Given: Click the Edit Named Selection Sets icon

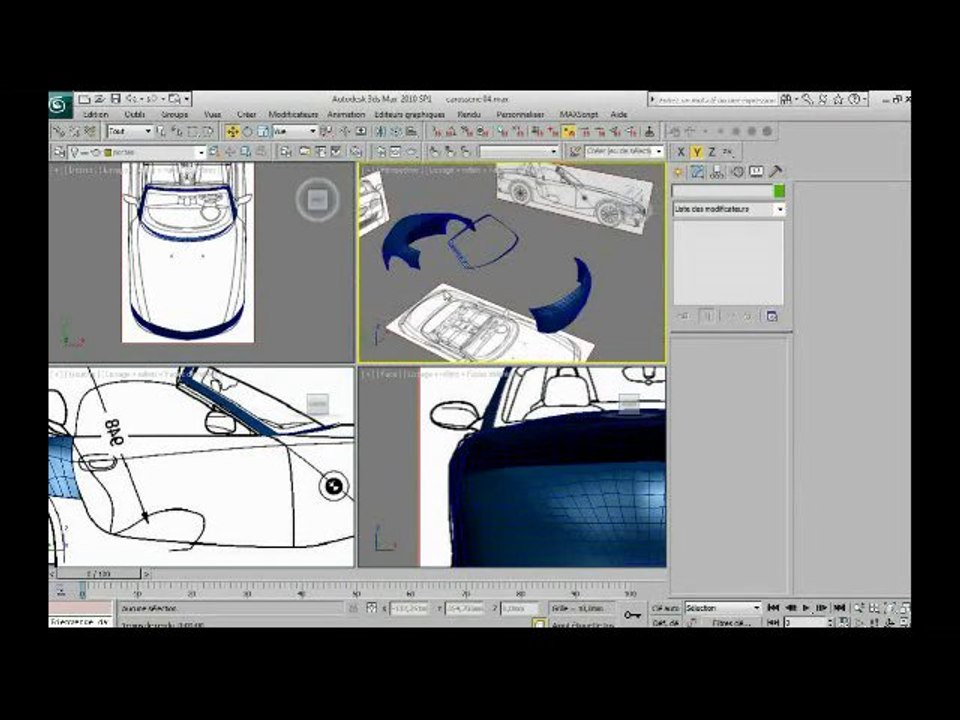Looking at the screenshot, I should click(x=574, y=151).
